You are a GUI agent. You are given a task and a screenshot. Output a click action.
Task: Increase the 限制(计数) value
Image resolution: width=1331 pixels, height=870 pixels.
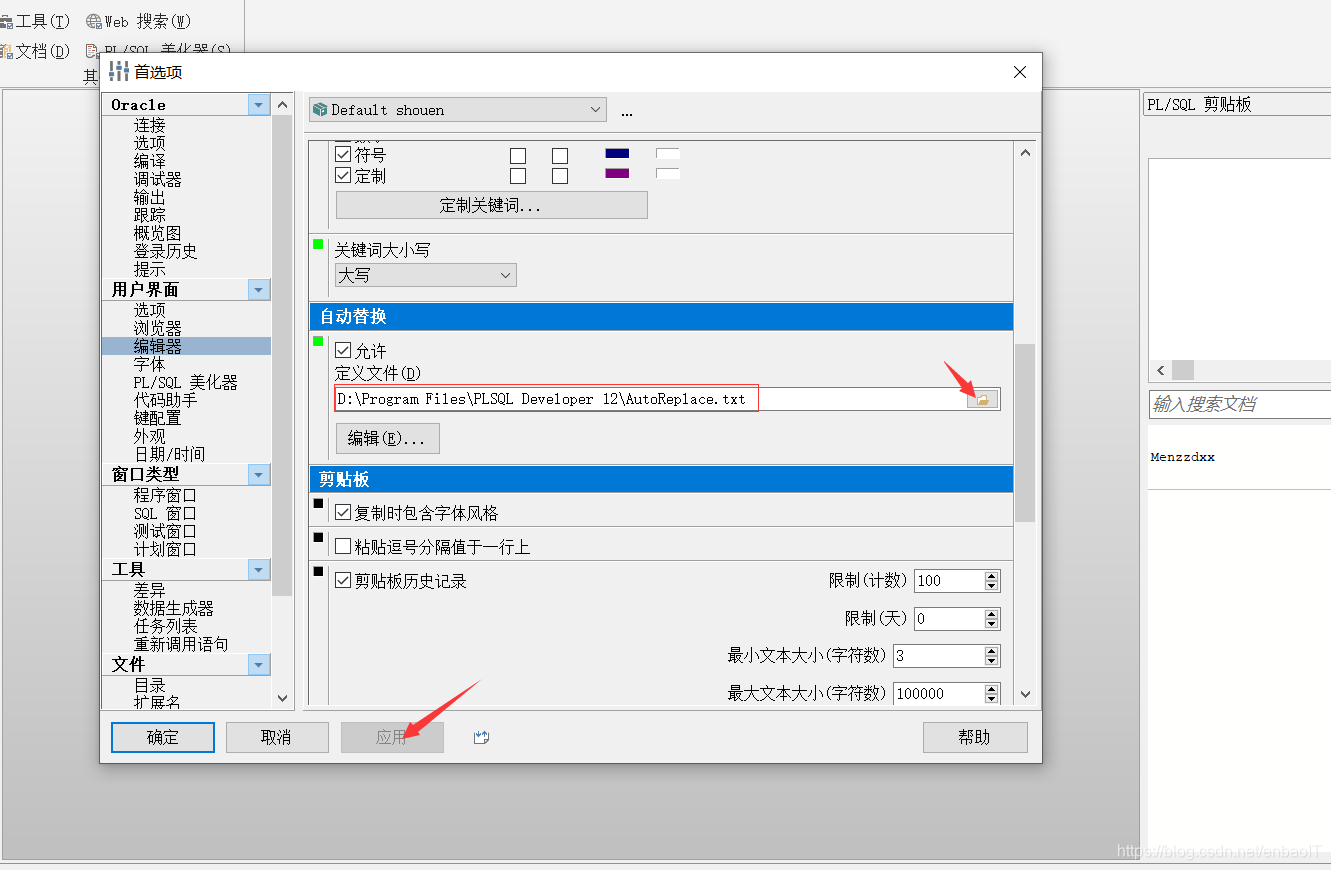tap(992, 576)
